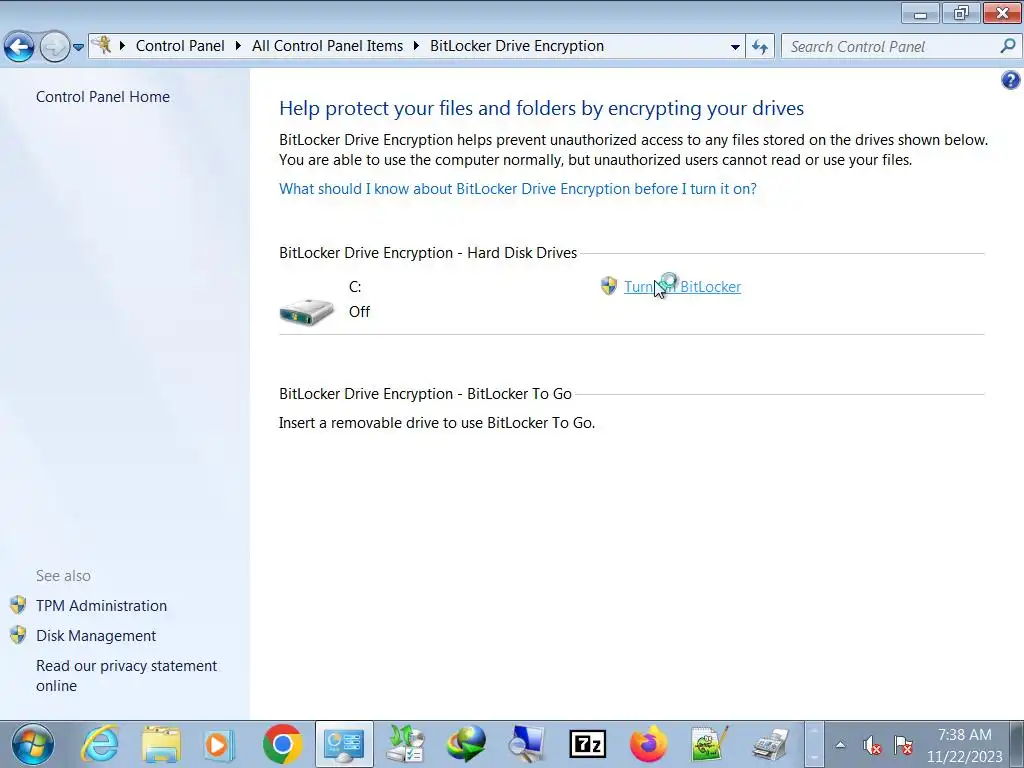Launch Firefox from taskbar
This screenshot has width=1024, height=768.
[x=648, y=744]
